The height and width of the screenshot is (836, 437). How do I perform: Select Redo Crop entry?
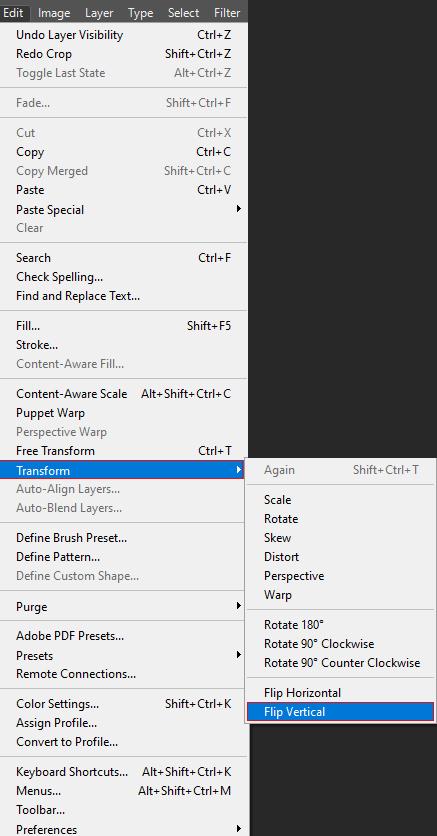(x=124, y=54)
